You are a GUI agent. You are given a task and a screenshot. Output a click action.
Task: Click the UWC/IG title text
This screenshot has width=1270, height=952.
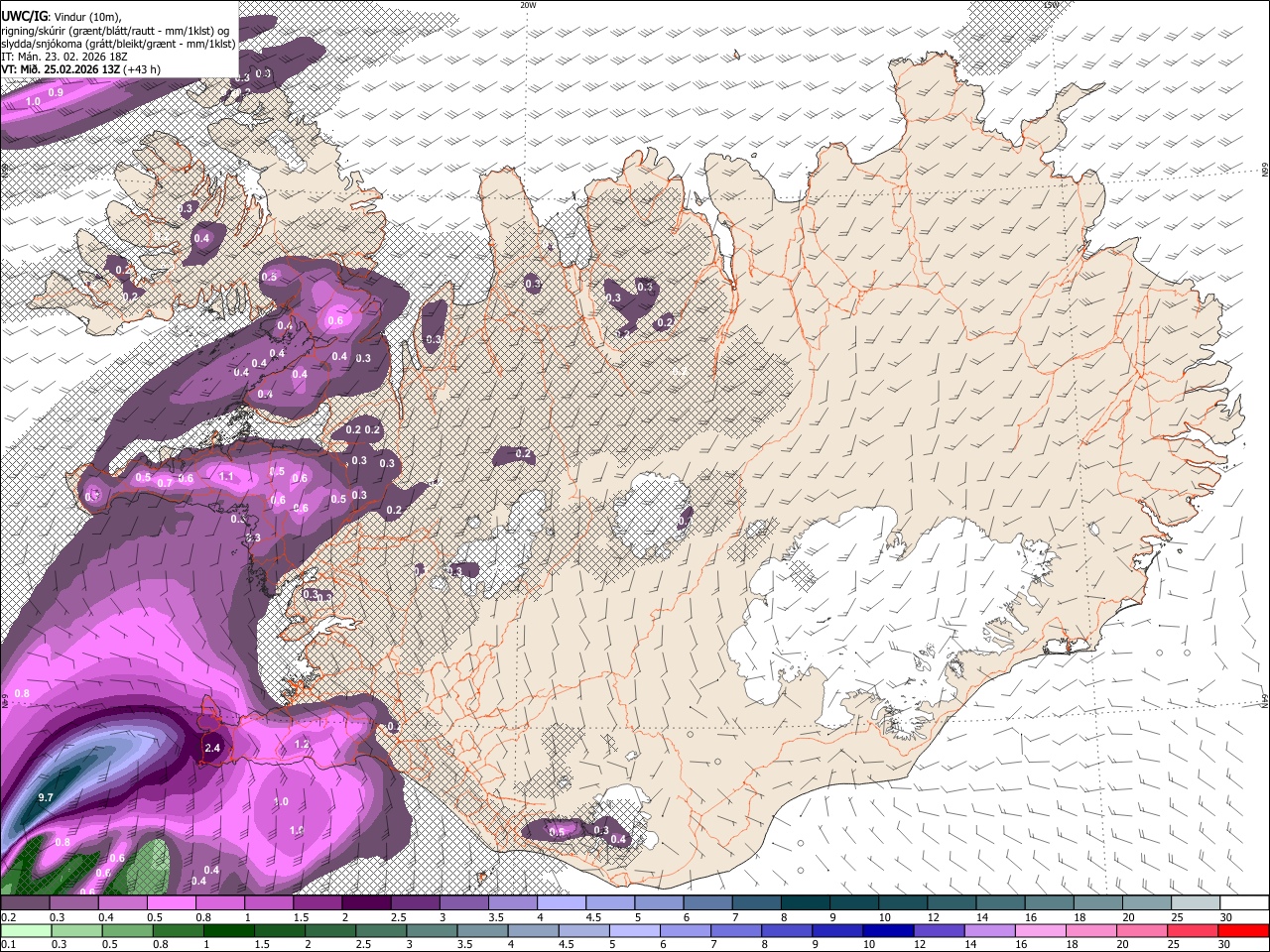(23, 15)
